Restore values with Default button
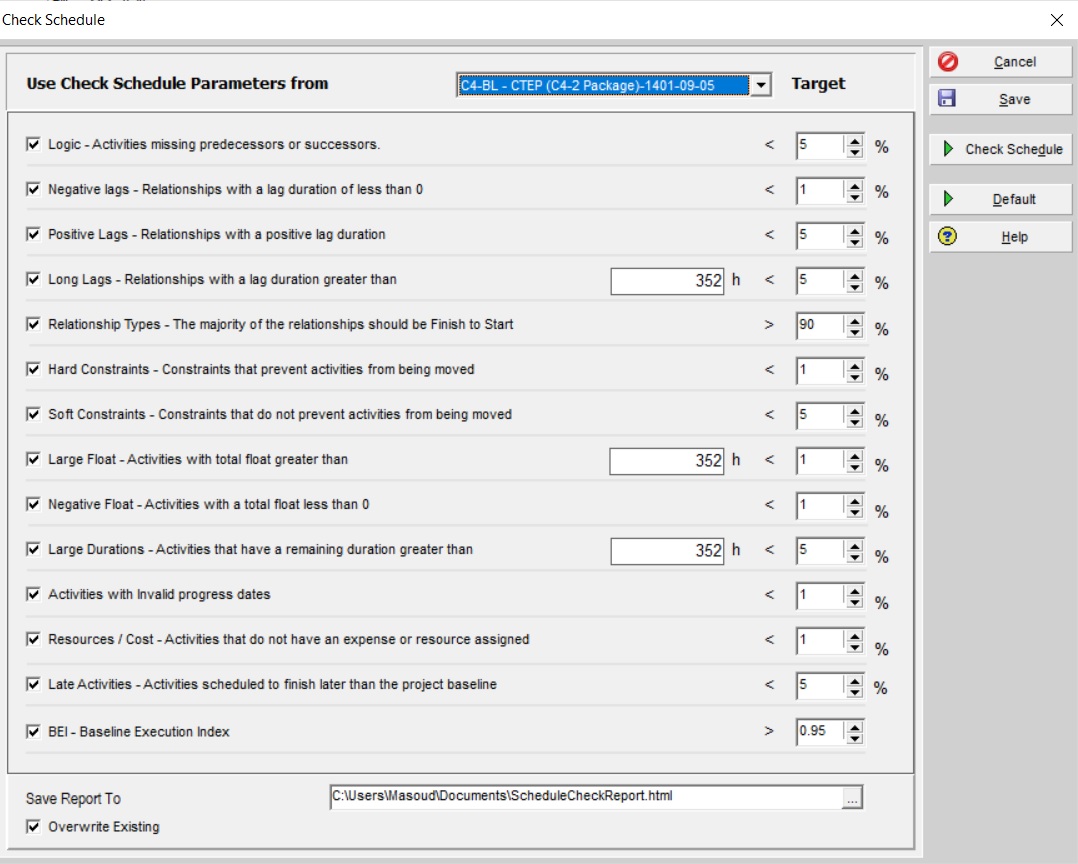Screen dimensions: 1078x864 [x=1000, y=199]
